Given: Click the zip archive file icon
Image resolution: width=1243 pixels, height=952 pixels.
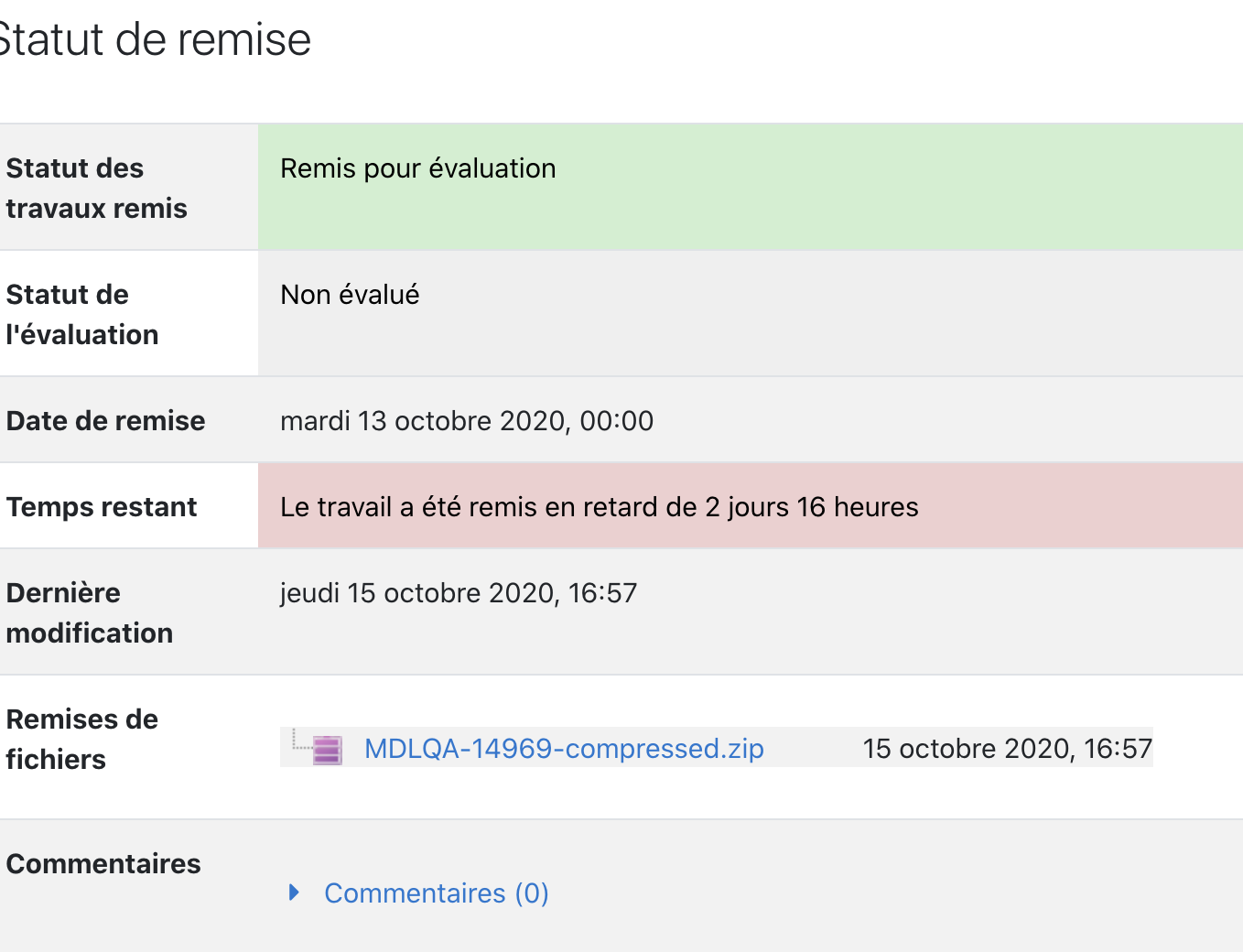Looking at the screenshot, I should (x=328, y=750).
